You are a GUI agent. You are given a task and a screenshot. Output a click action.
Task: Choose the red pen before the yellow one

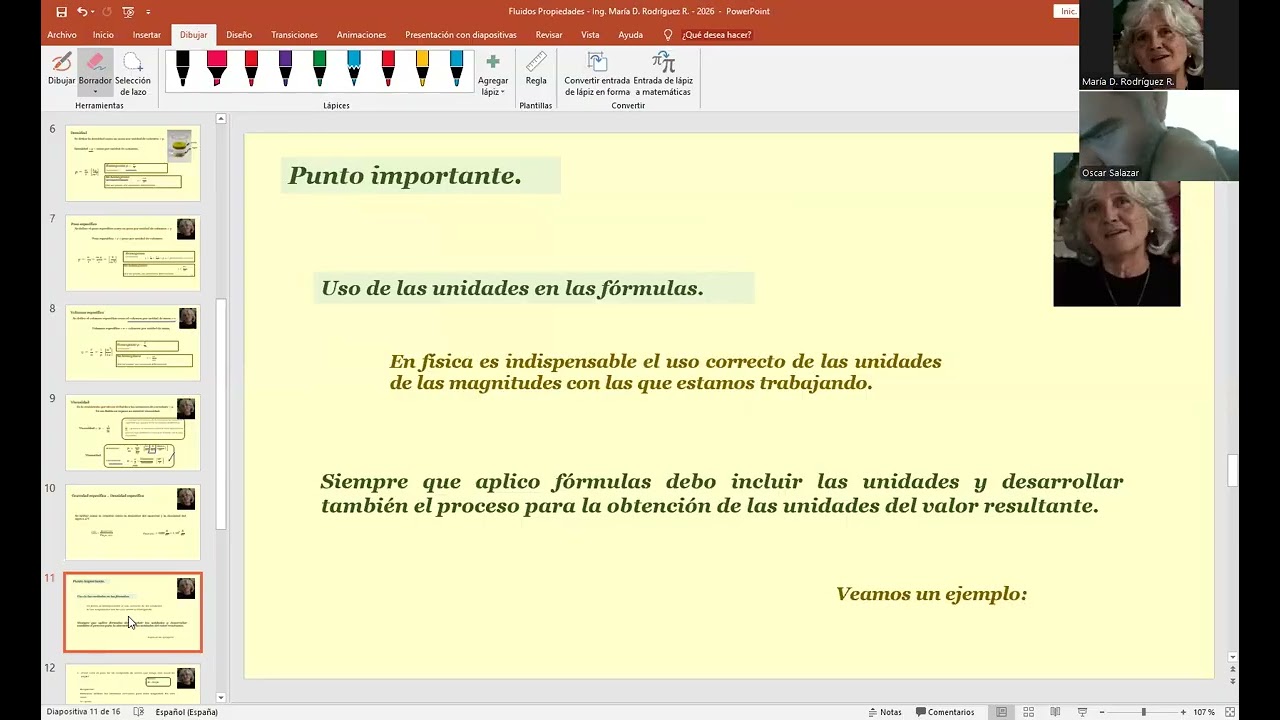pyautogui.click(x=388, y=69)
